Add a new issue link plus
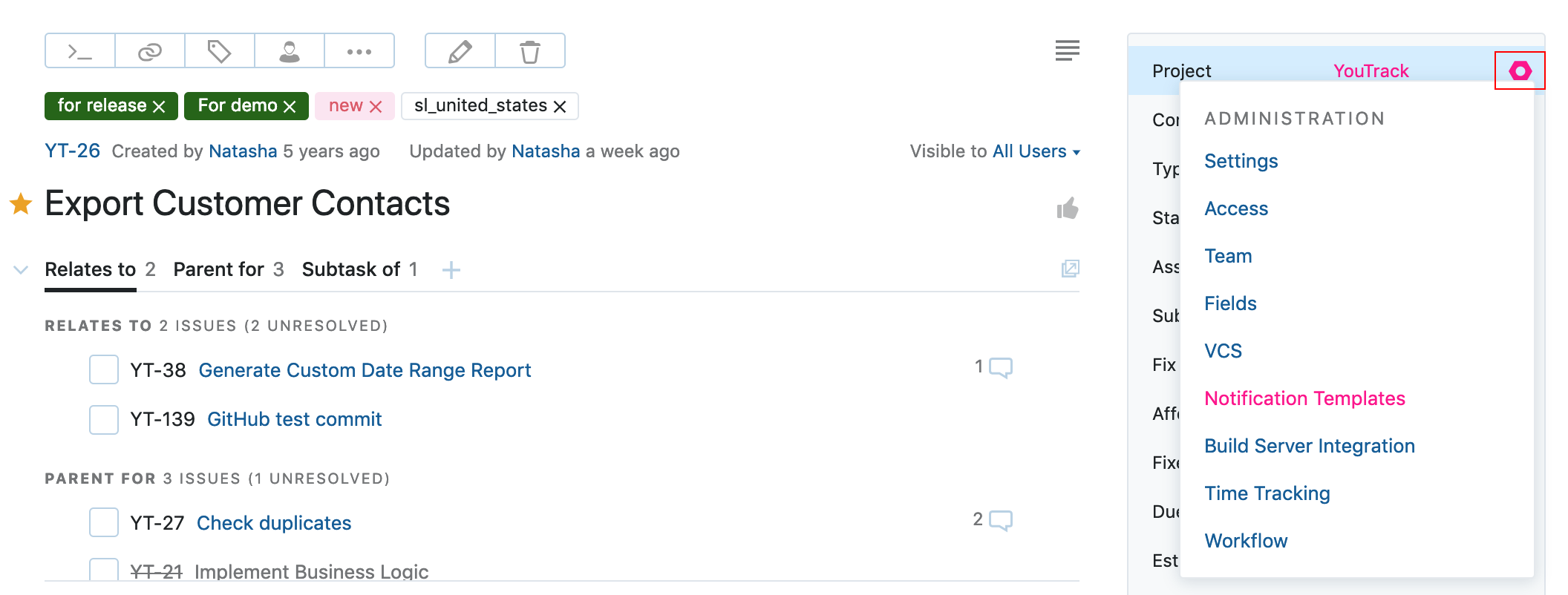 tap(451, 270)
